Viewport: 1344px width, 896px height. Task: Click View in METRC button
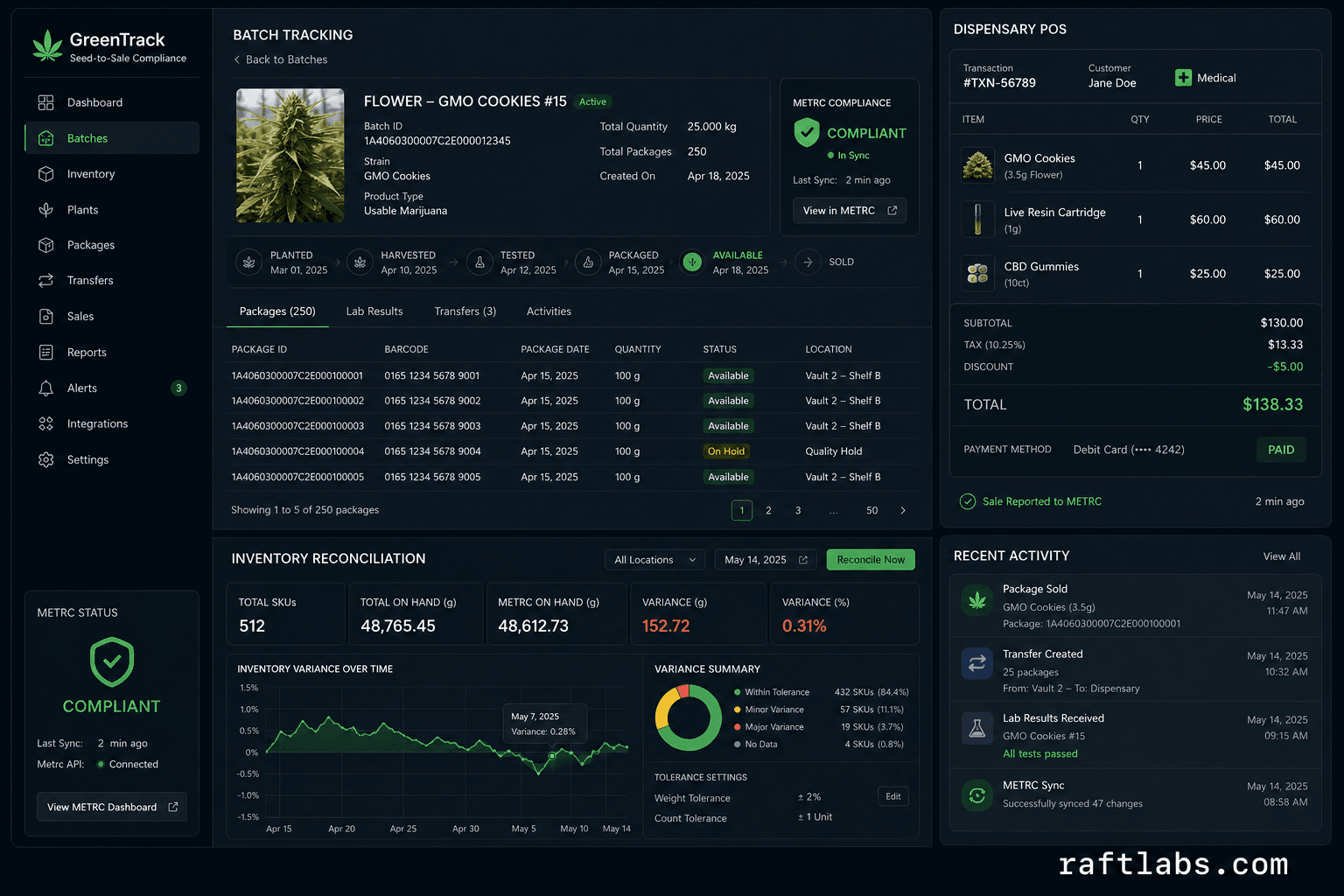point(850,211)
